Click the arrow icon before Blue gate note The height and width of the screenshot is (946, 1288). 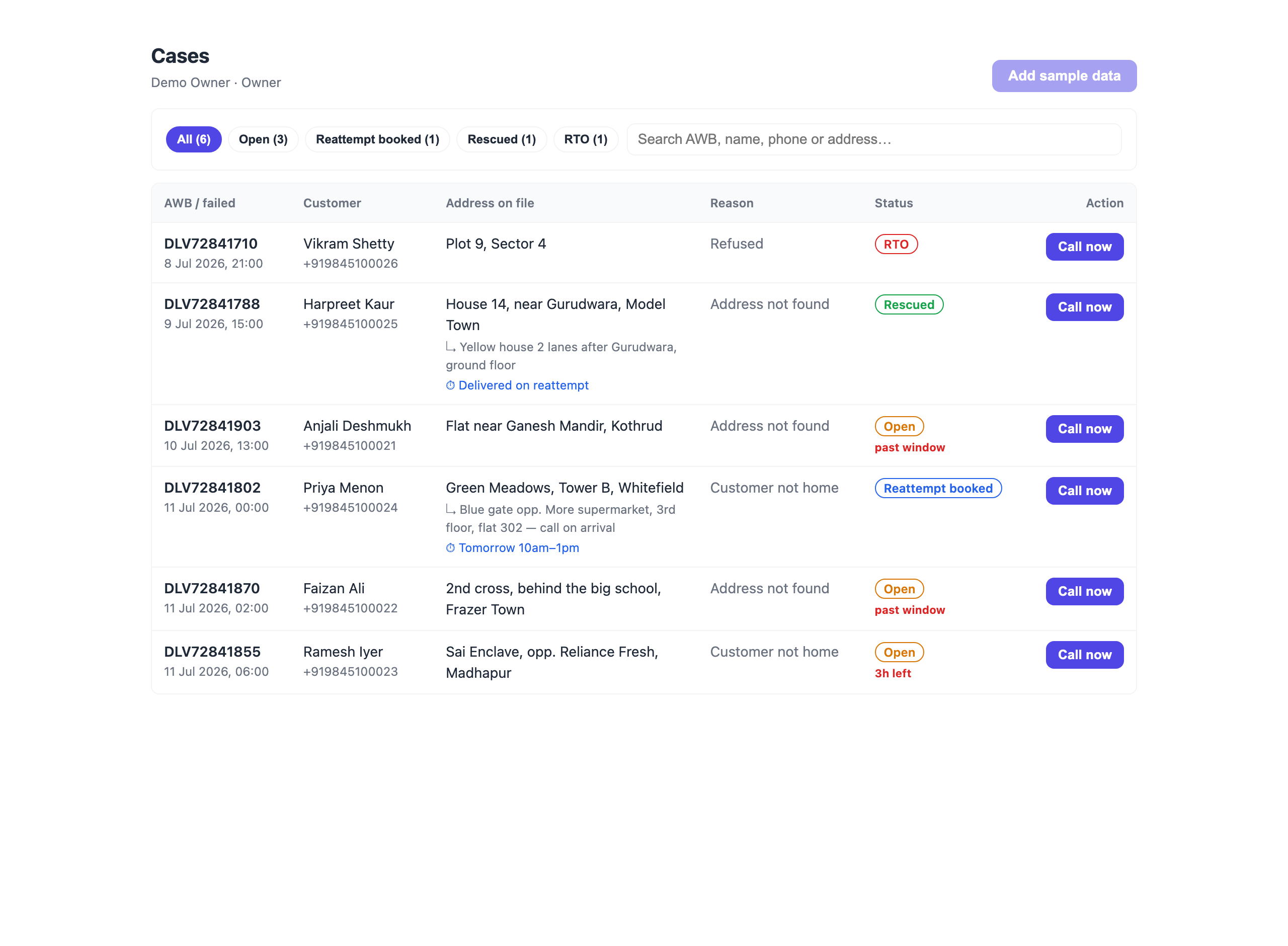(450, 510)
